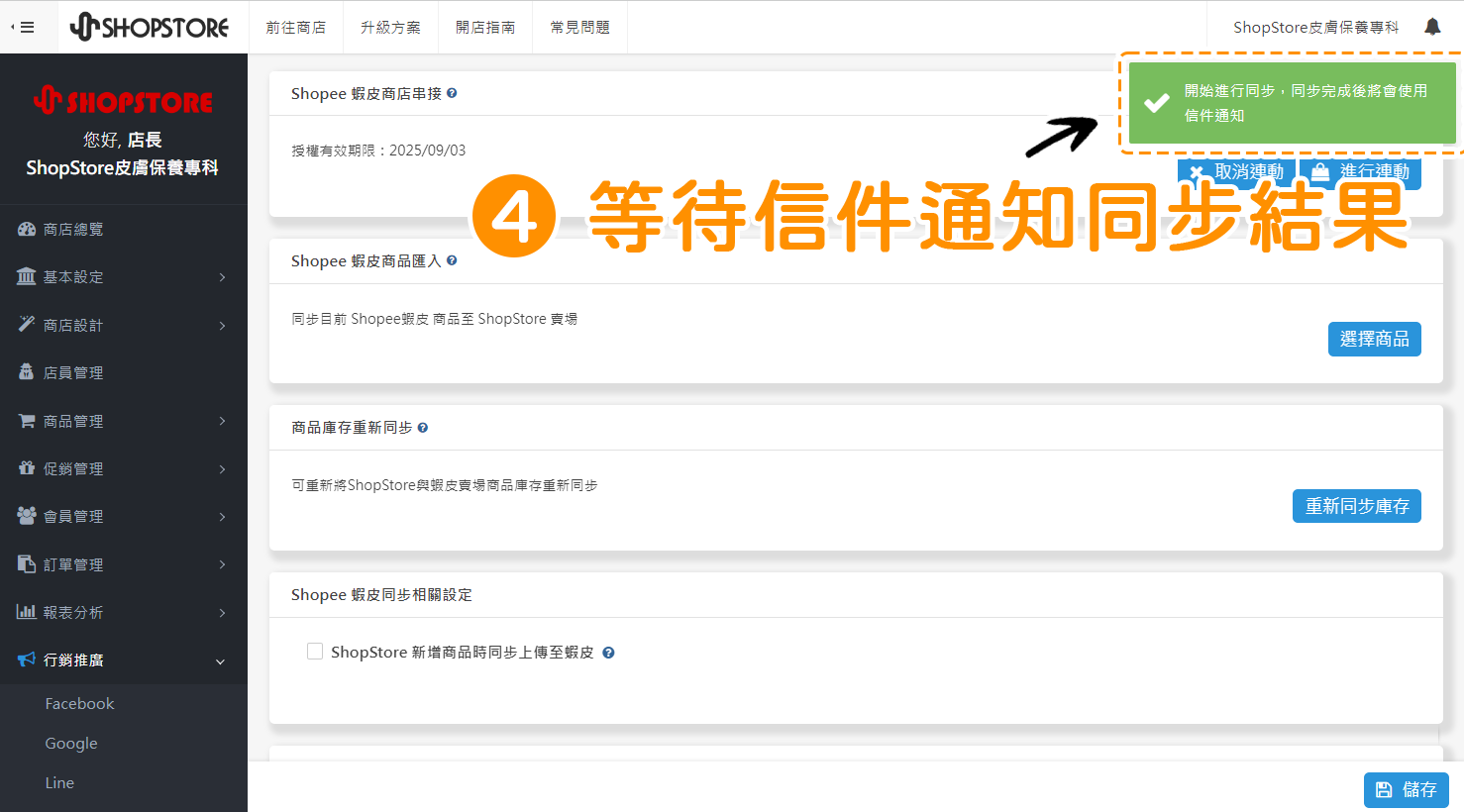Open ShopStore皮膚保養專科 account menu
This screenshot has width=1464, height=812.
pyautogui.click(x=1315, y=28)
